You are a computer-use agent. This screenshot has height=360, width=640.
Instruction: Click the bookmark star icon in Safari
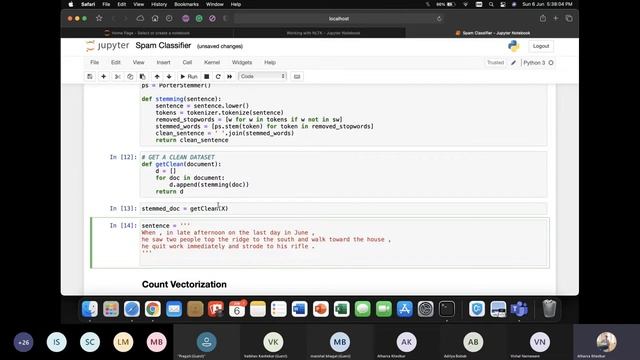[x=99, y=18]
